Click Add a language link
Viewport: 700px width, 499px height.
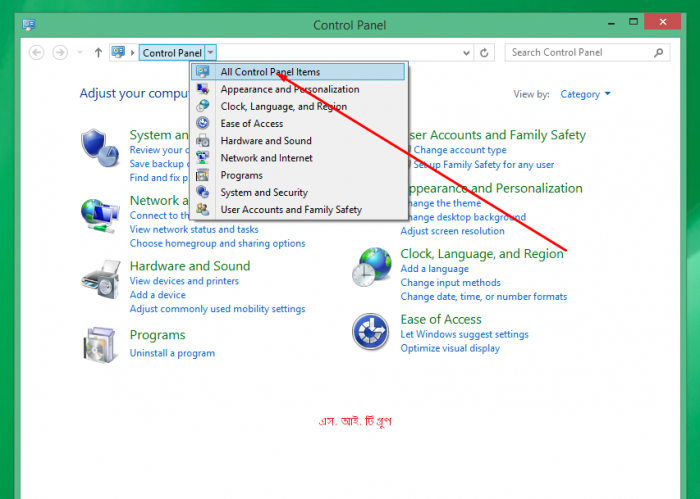(x=434, y=269)
